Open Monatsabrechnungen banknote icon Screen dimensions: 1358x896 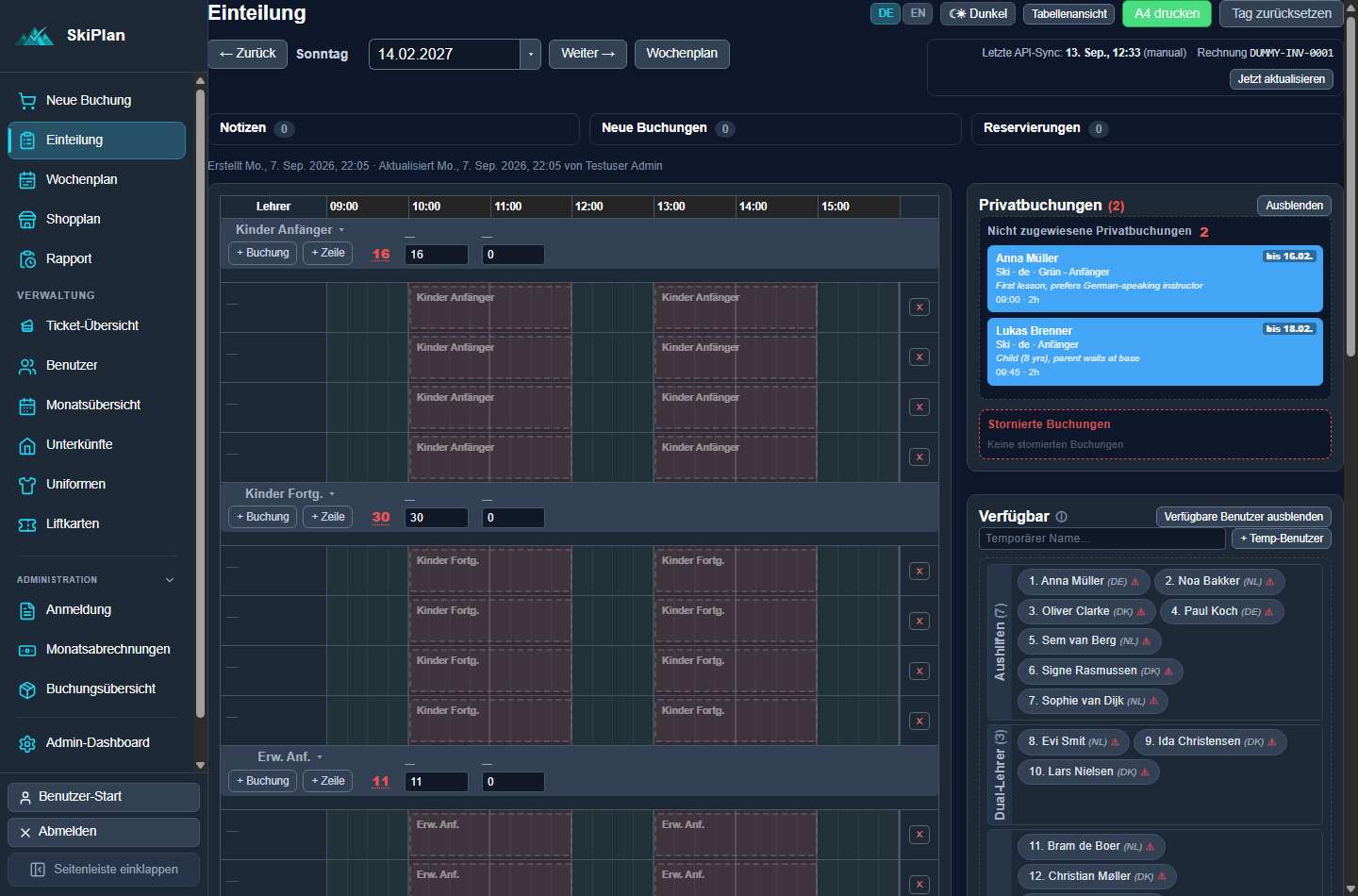(x=27, y=649)
